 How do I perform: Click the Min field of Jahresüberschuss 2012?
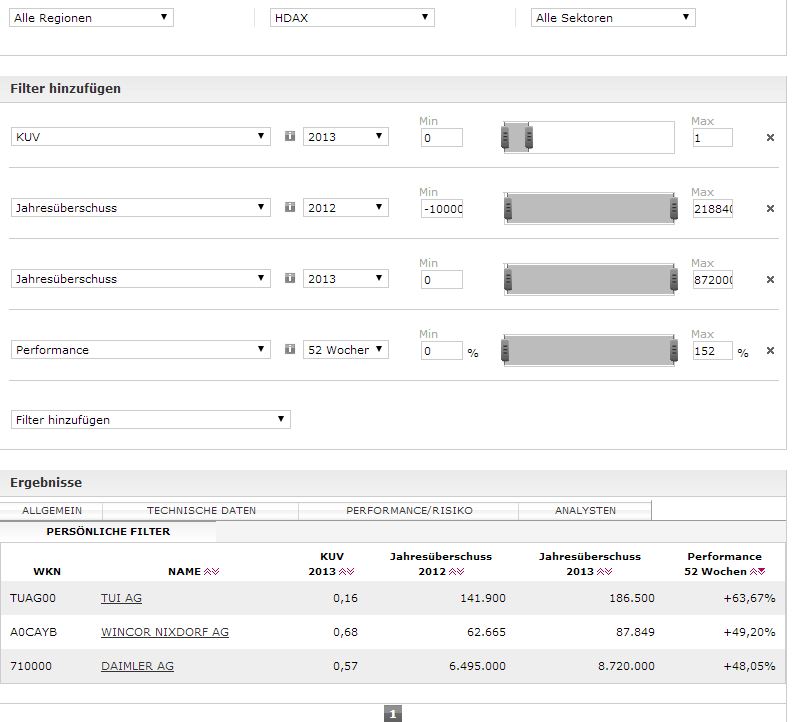tap(441, 208)
